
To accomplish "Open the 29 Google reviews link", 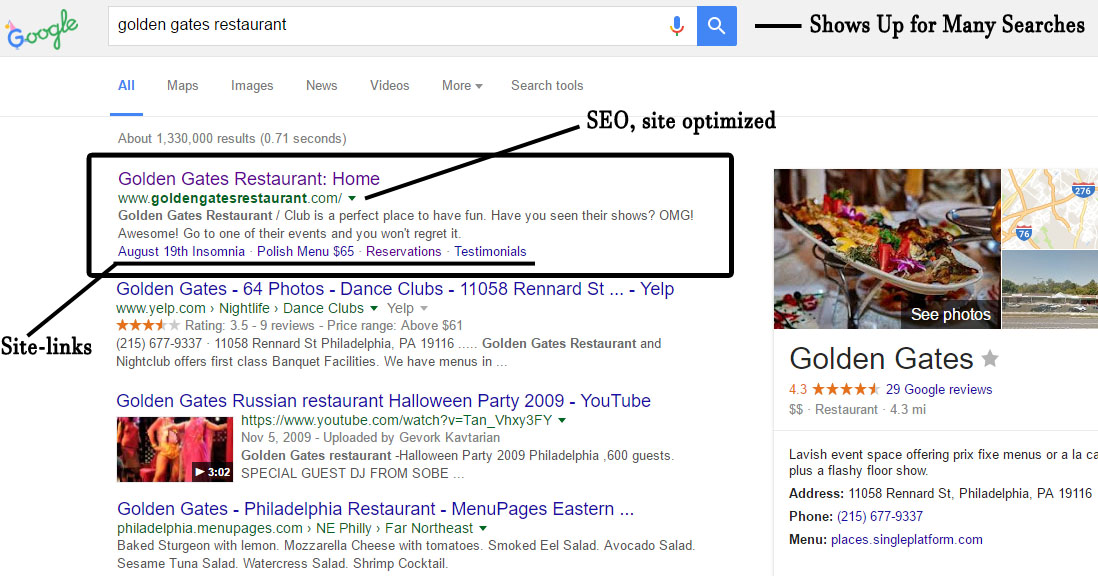I will (939, 389).
